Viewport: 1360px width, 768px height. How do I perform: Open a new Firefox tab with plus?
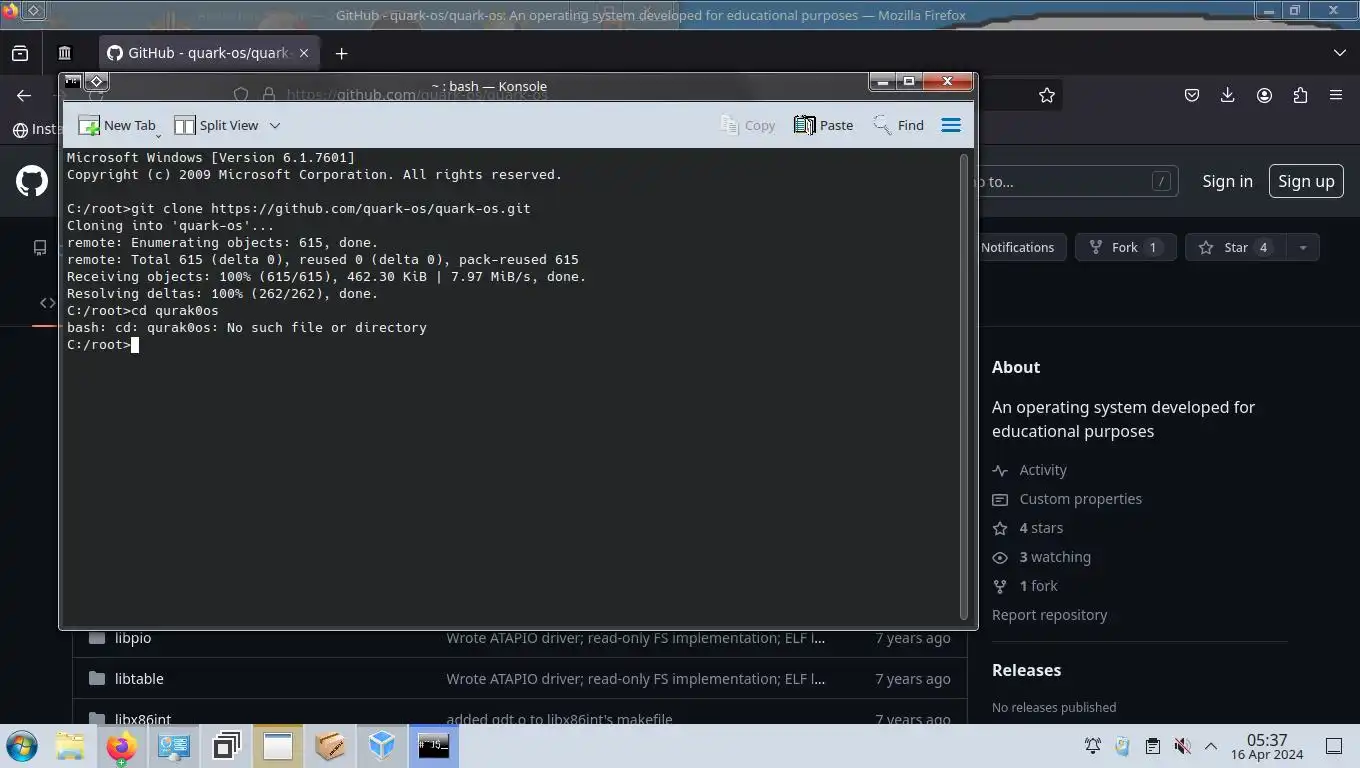pos(341,53)
